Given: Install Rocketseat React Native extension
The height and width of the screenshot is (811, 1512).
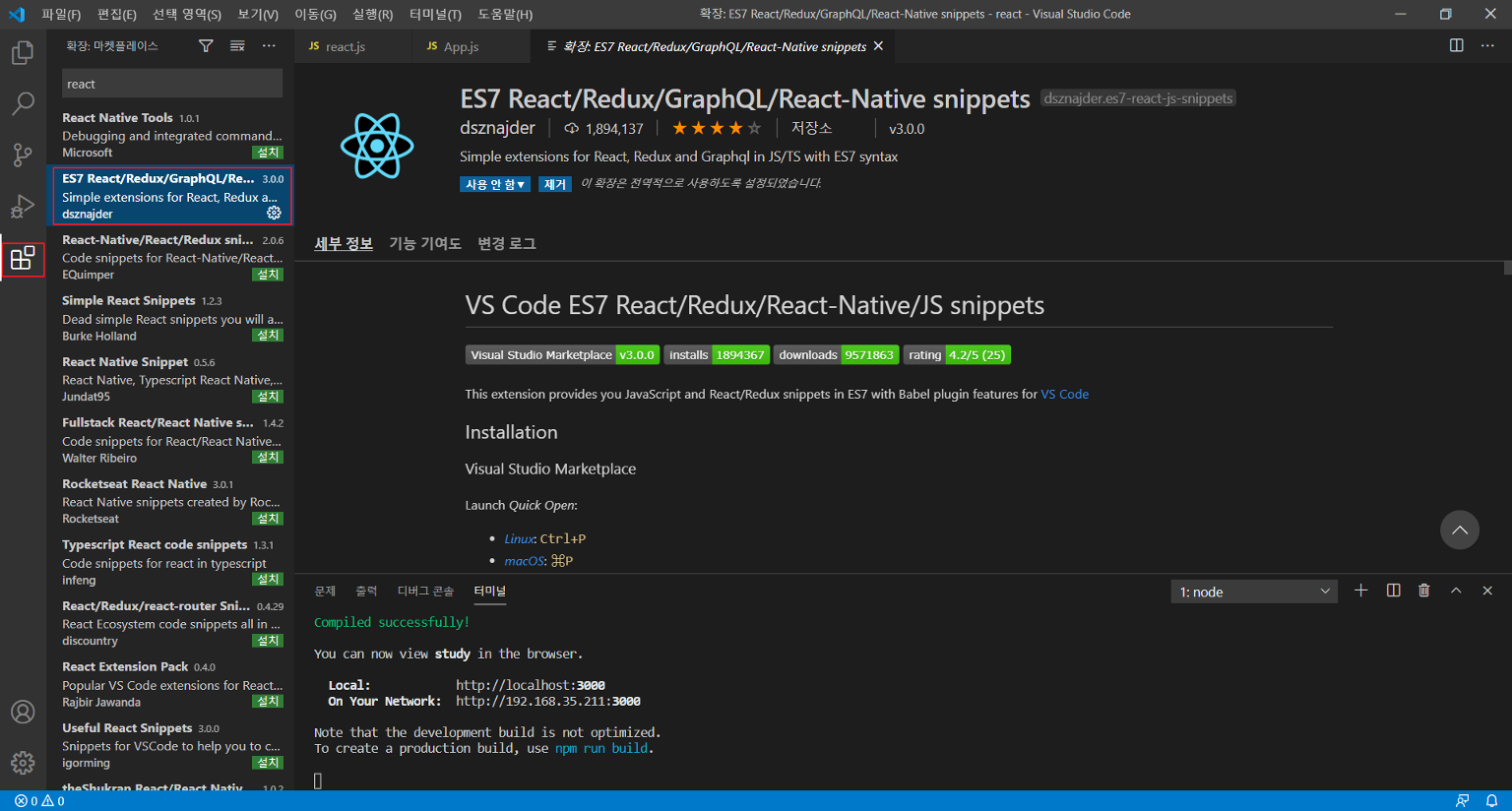Looking at the screenshot, I should tap(268, 519).
